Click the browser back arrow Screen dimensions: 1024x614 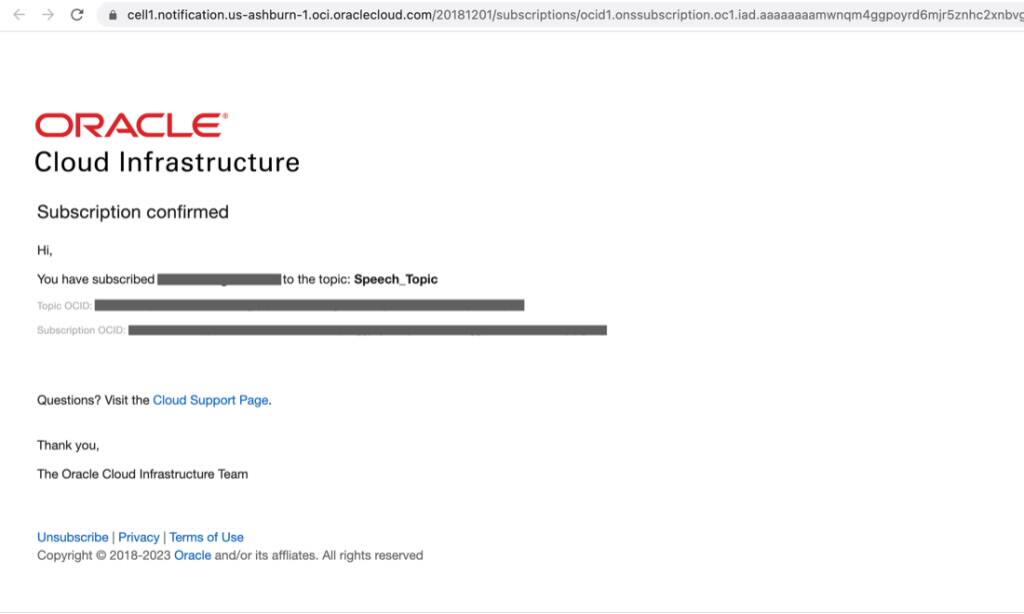pyautogui.click(x=20, y=15)
